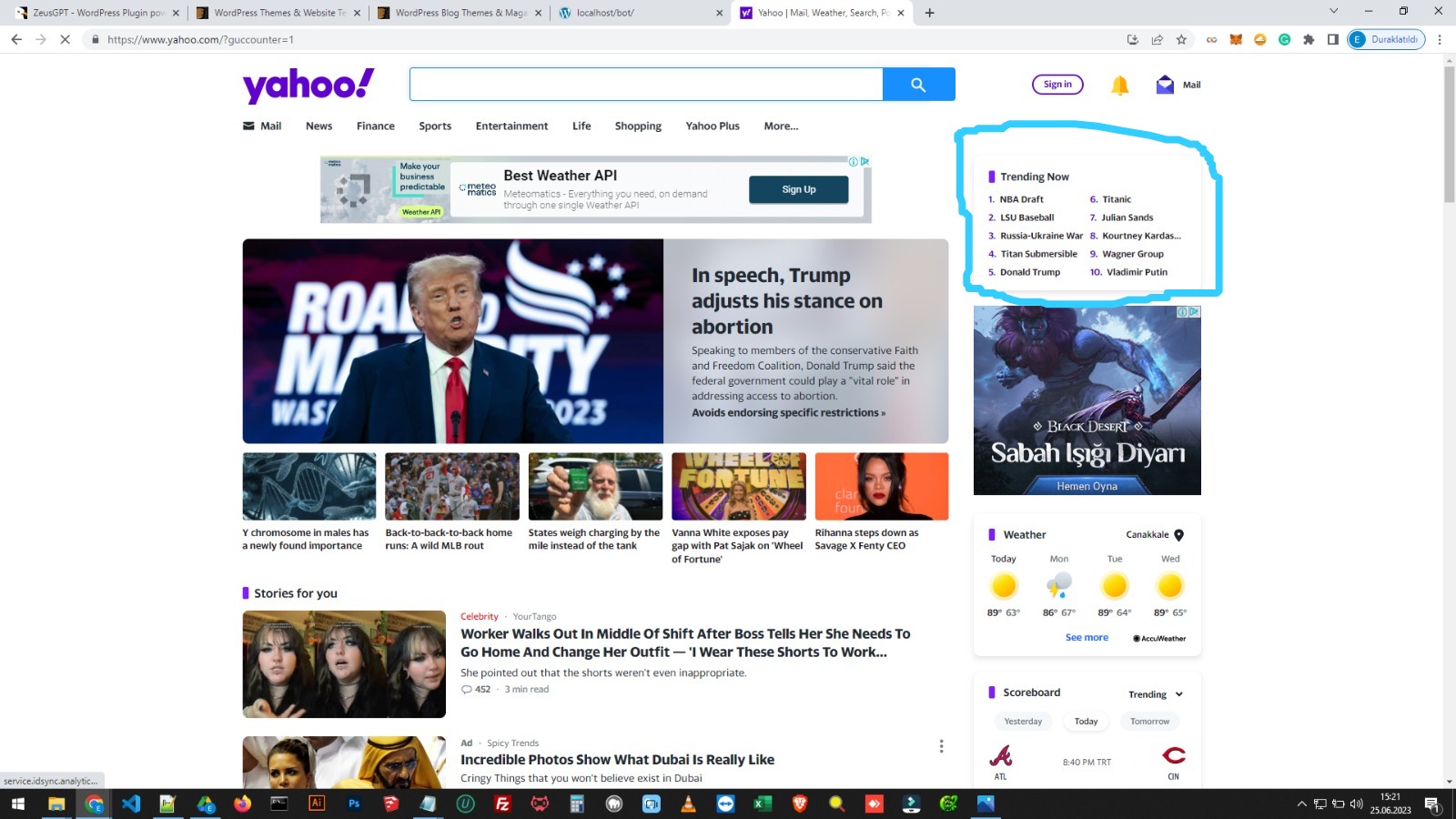The height and width of the screenshot is (819, 1456).
Task: Launch Firefox from the taskbar
Action: (x=242, y=804)
